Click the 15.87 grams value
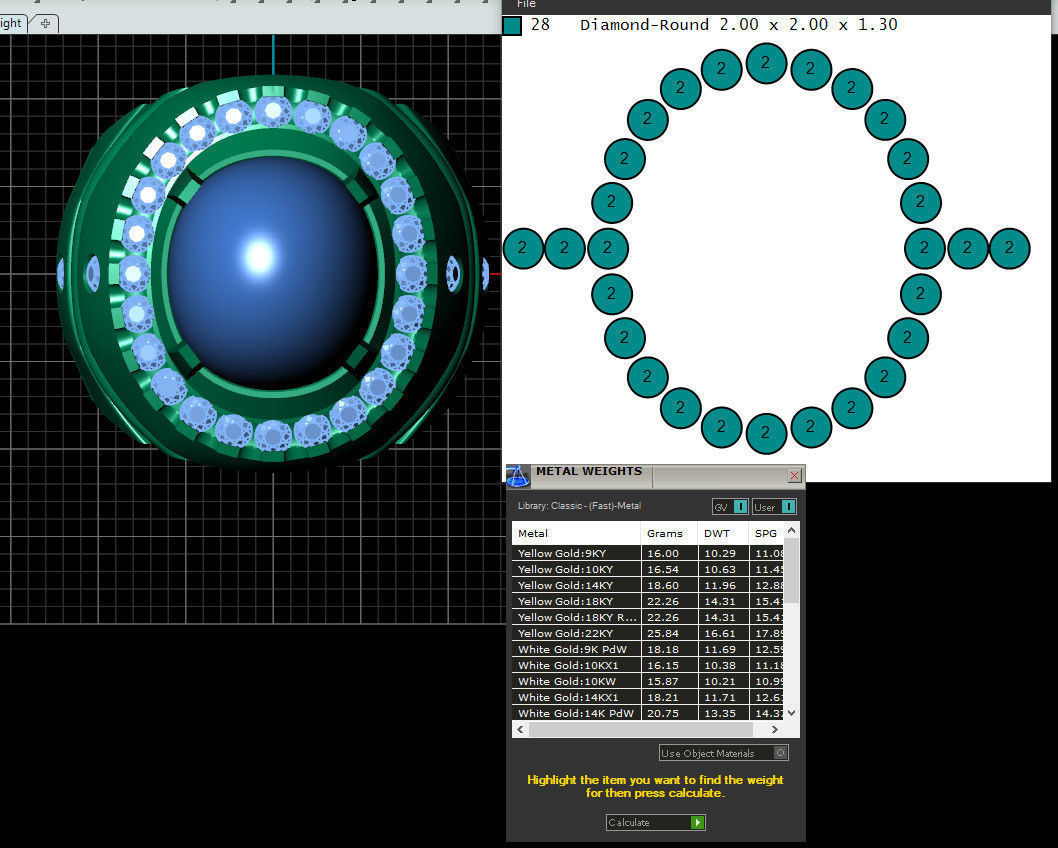Screen dimensions: 1058x848 [x=663, y=681]
